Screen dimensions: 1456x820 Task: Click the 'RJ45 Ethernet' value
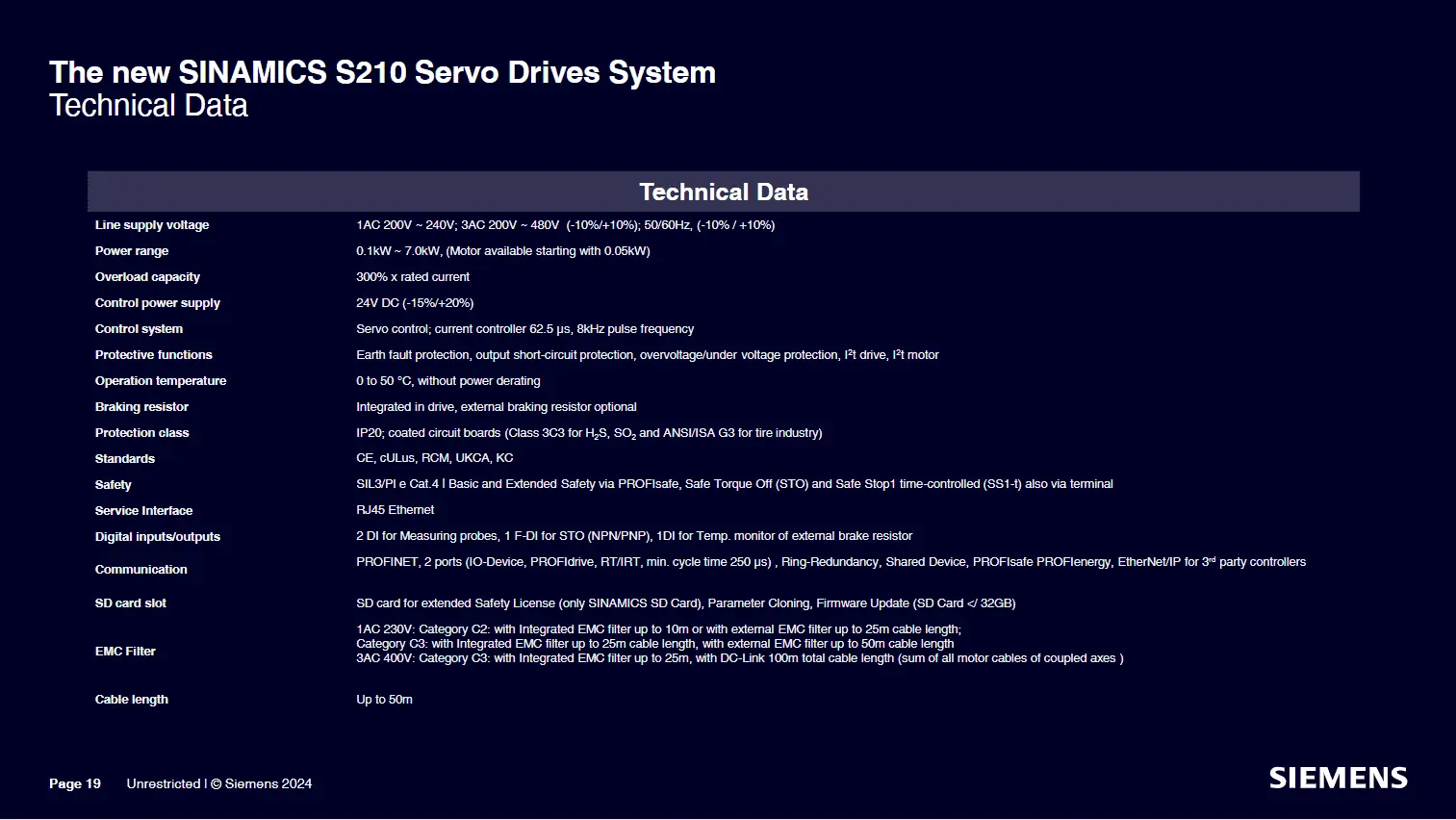point(396,510)
